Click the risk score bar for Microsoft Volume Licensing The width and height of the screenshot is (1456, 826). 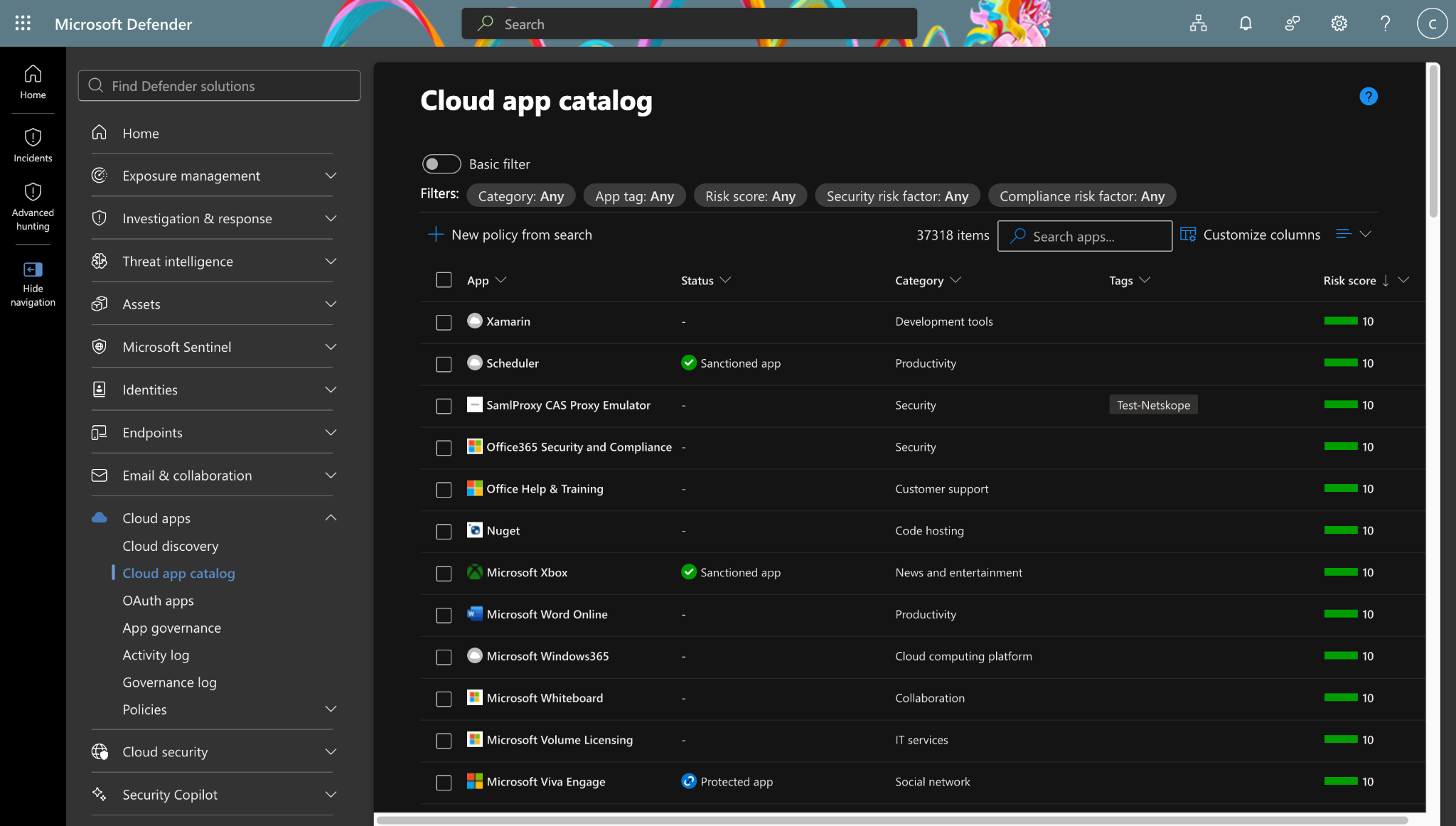point(1341,739)
